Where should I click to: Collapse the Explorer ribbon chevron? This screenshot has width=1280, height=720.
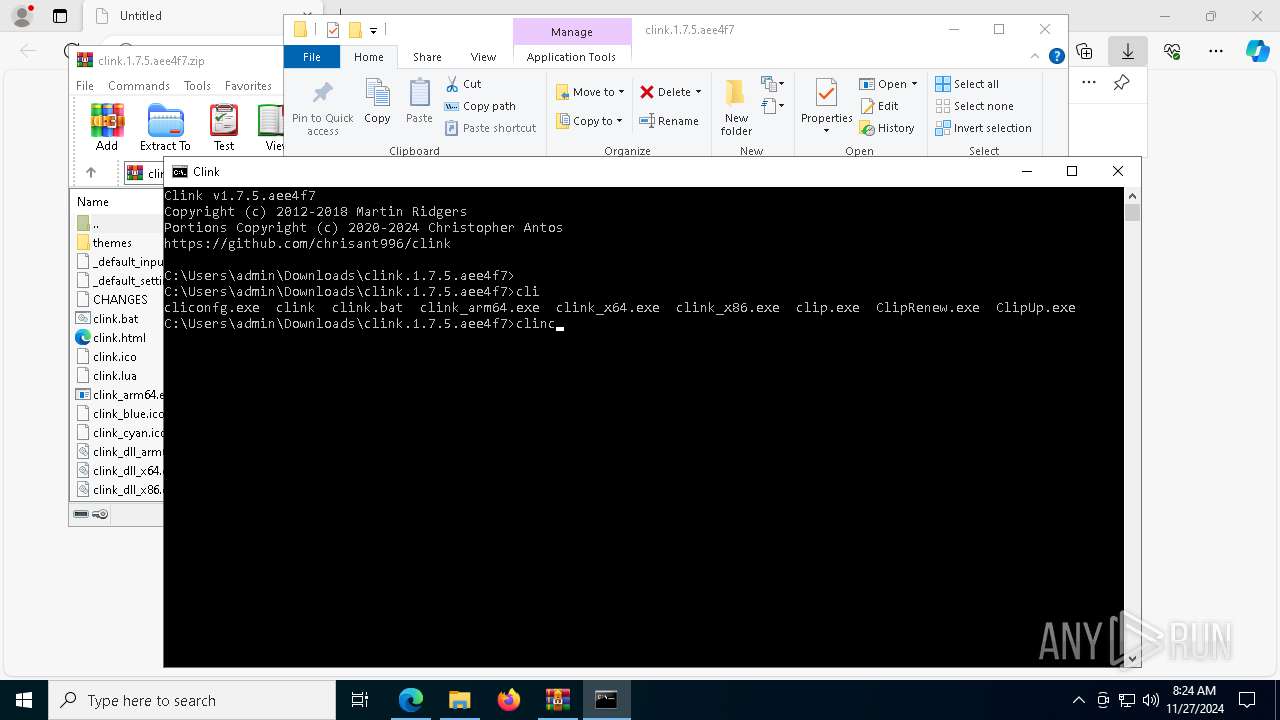(1035, 57)
